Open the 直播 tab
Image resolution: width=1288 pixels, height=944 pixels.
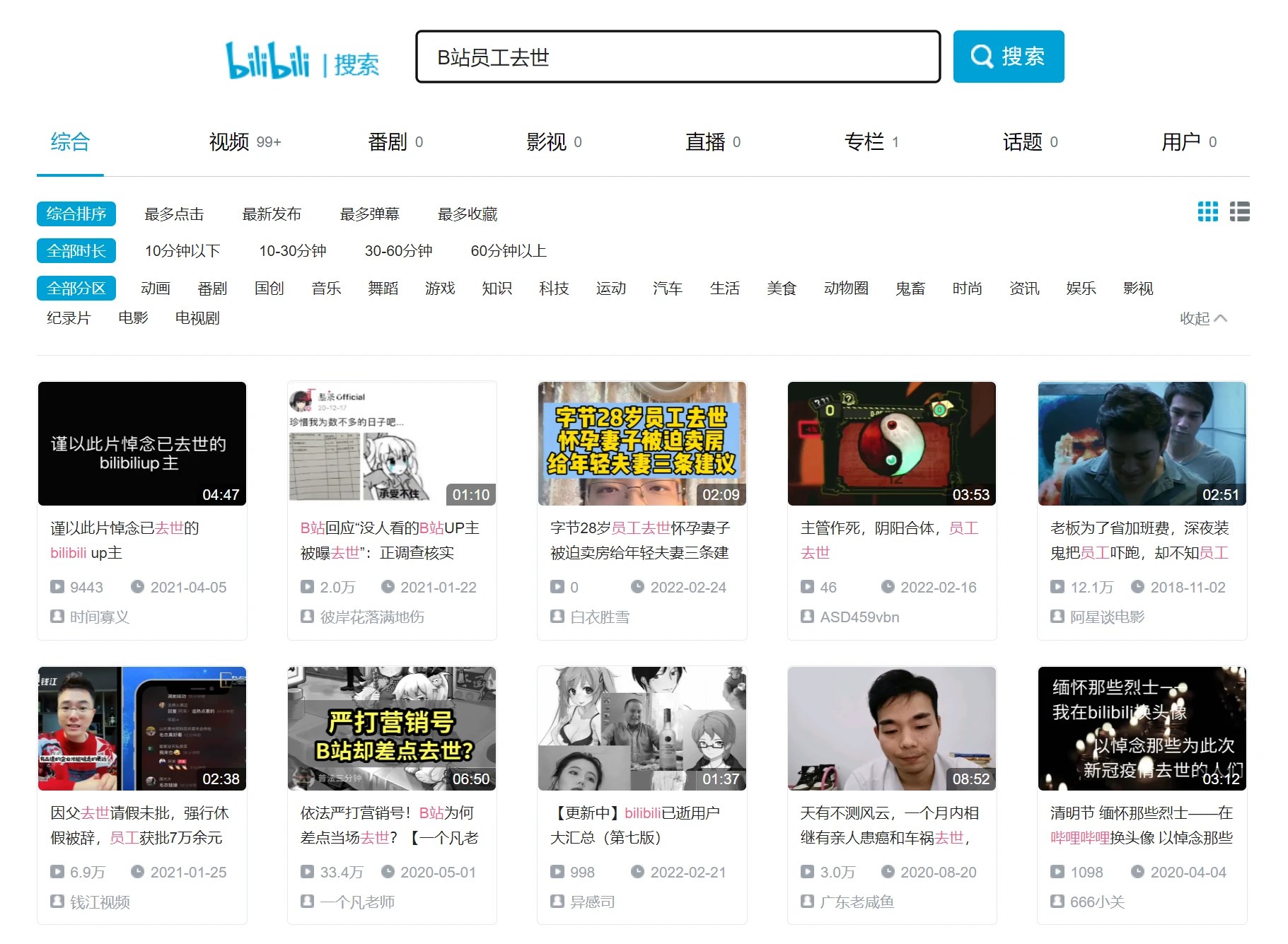click(713, 142)
